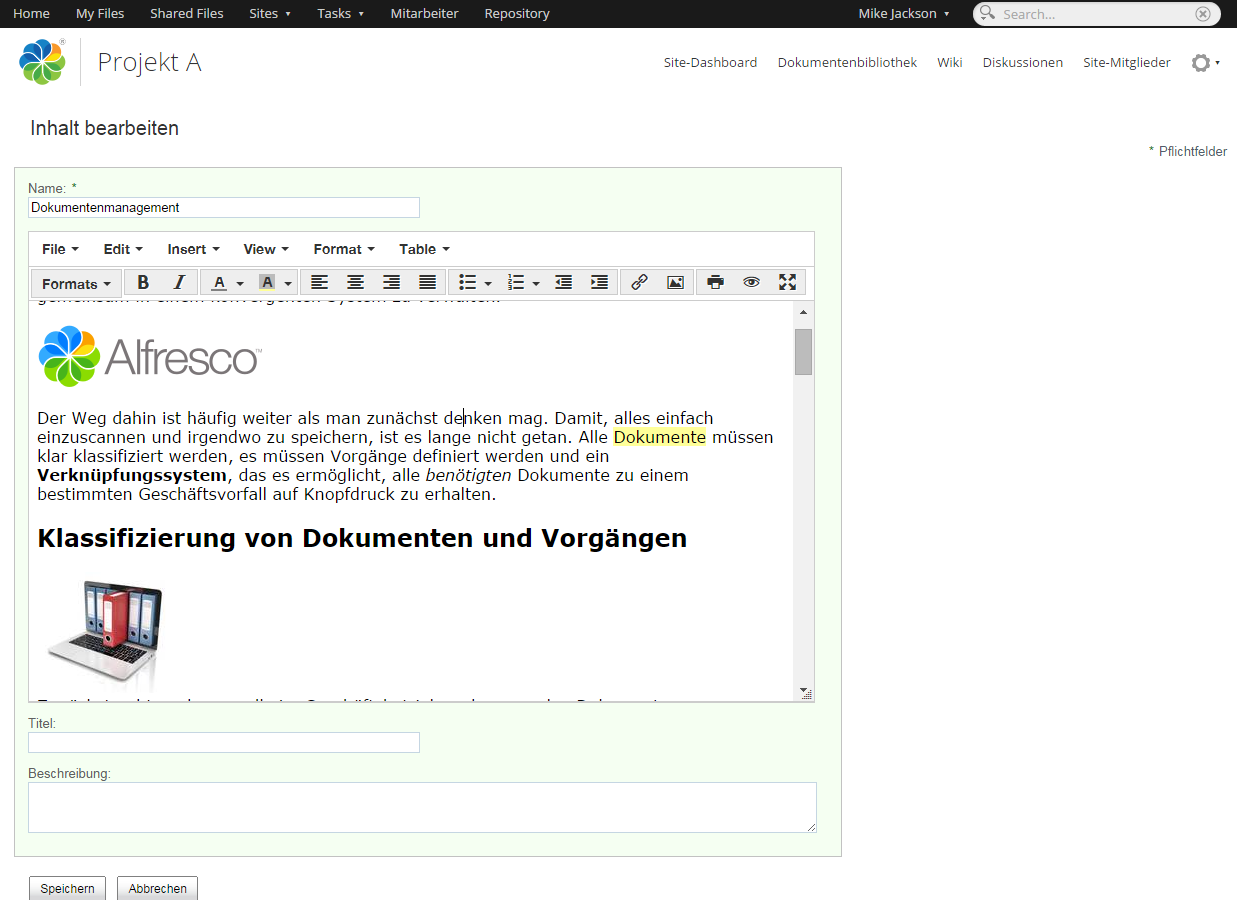Justify the text
Screen dimensions: 1237x900
pos(427,283)
